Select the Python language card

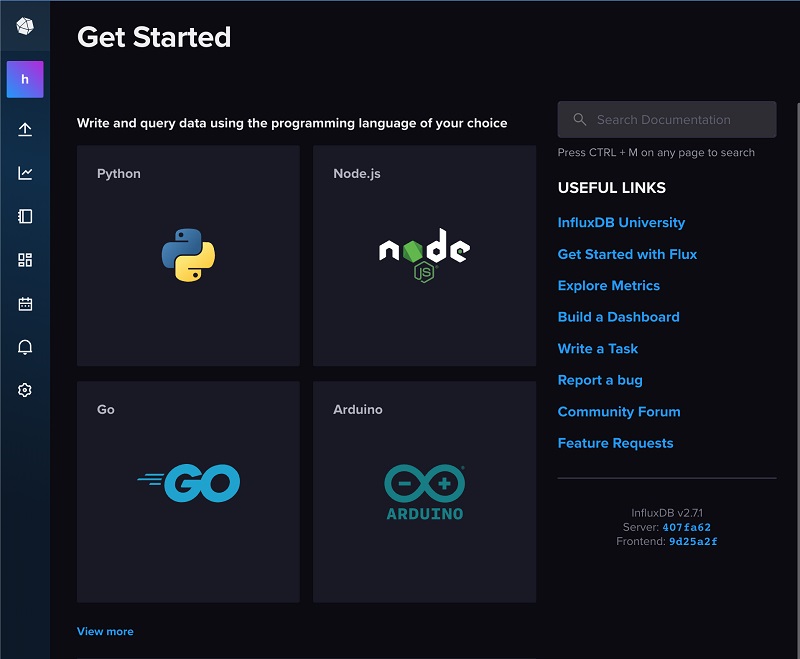[188, 253]
